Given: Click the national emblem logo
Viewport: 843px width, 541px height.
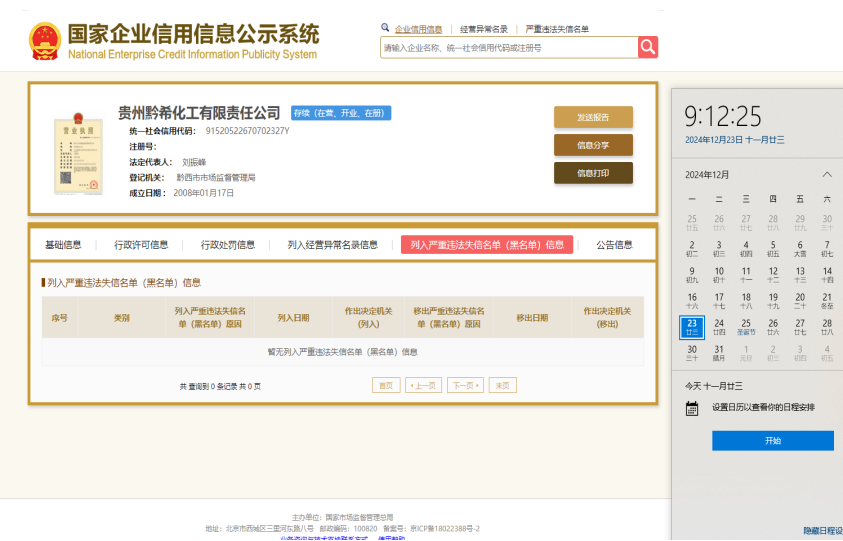Looking at the screenshot, I should click(44, 40).
